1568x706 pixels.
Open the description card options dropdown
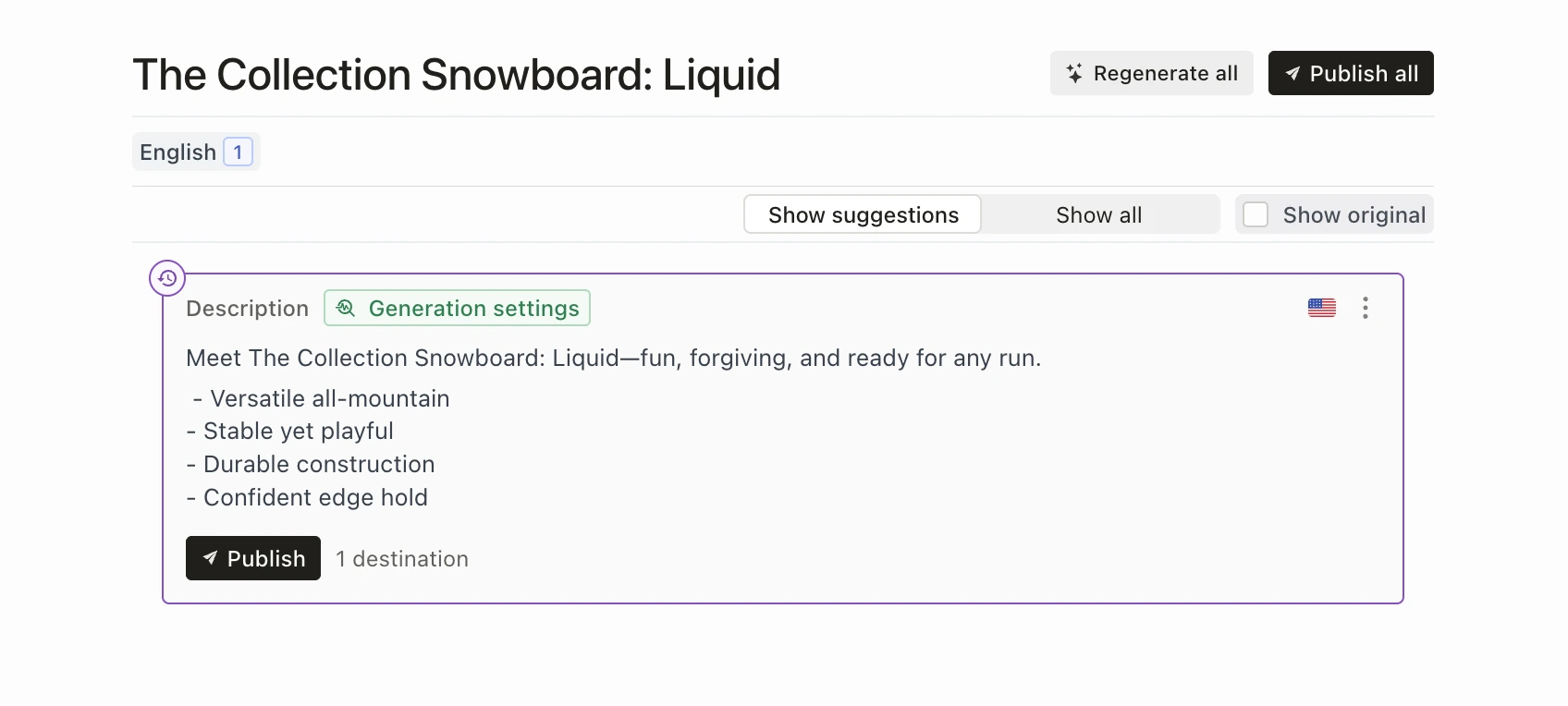click(1366, 308)
